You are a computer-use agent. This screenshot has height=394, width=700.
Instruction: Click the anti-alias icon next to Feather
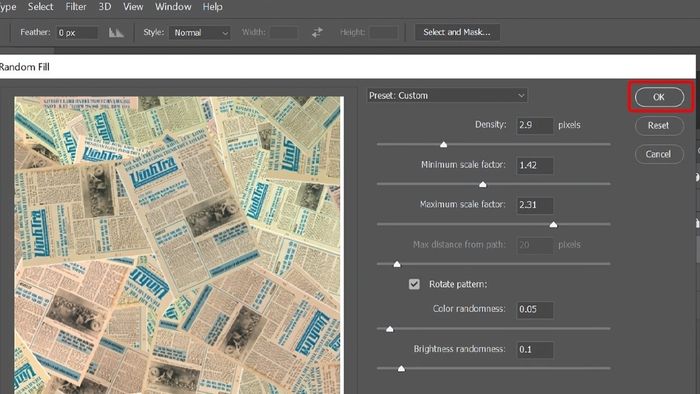(116, 33)
